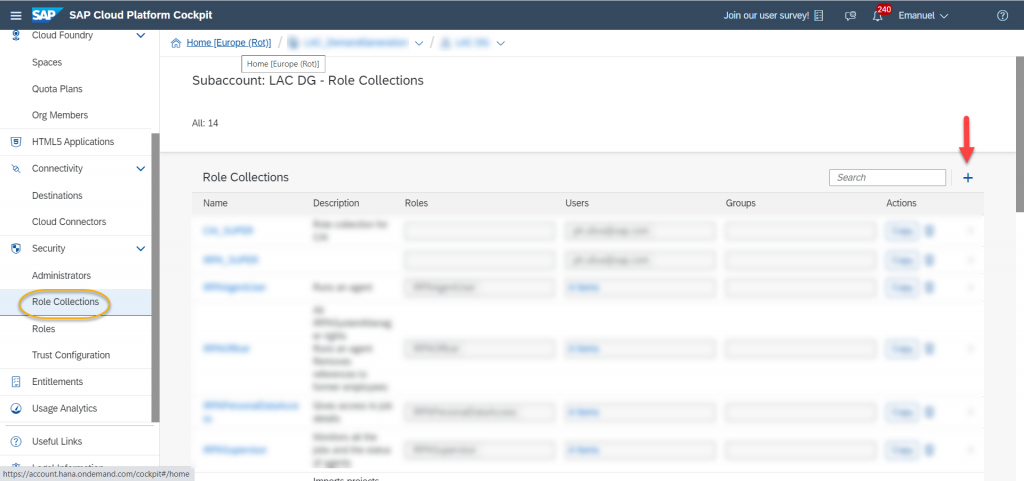The image size is (1024, 481).
Task: Click the 'SAP Cloud Platform Cockpit' title
Action: coord(141,15)
